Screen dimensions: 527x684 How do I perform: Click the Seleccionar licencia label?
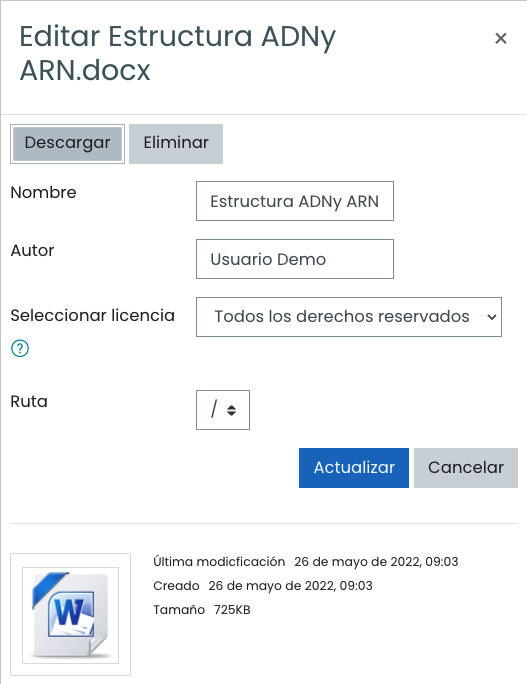click(x=92, y=315)
